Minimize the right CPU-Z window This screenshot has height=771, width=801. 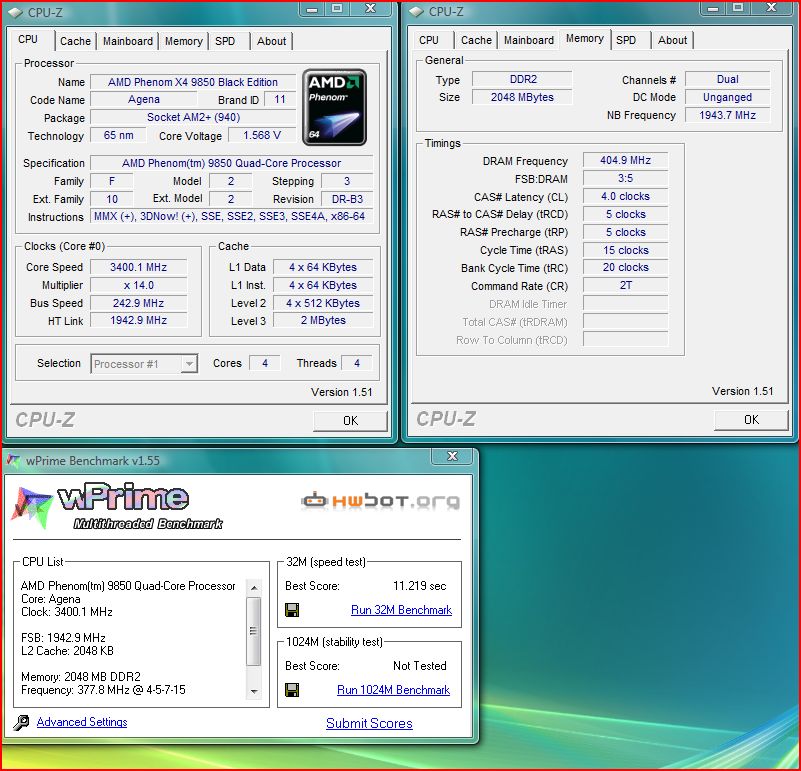click(714, 8)
